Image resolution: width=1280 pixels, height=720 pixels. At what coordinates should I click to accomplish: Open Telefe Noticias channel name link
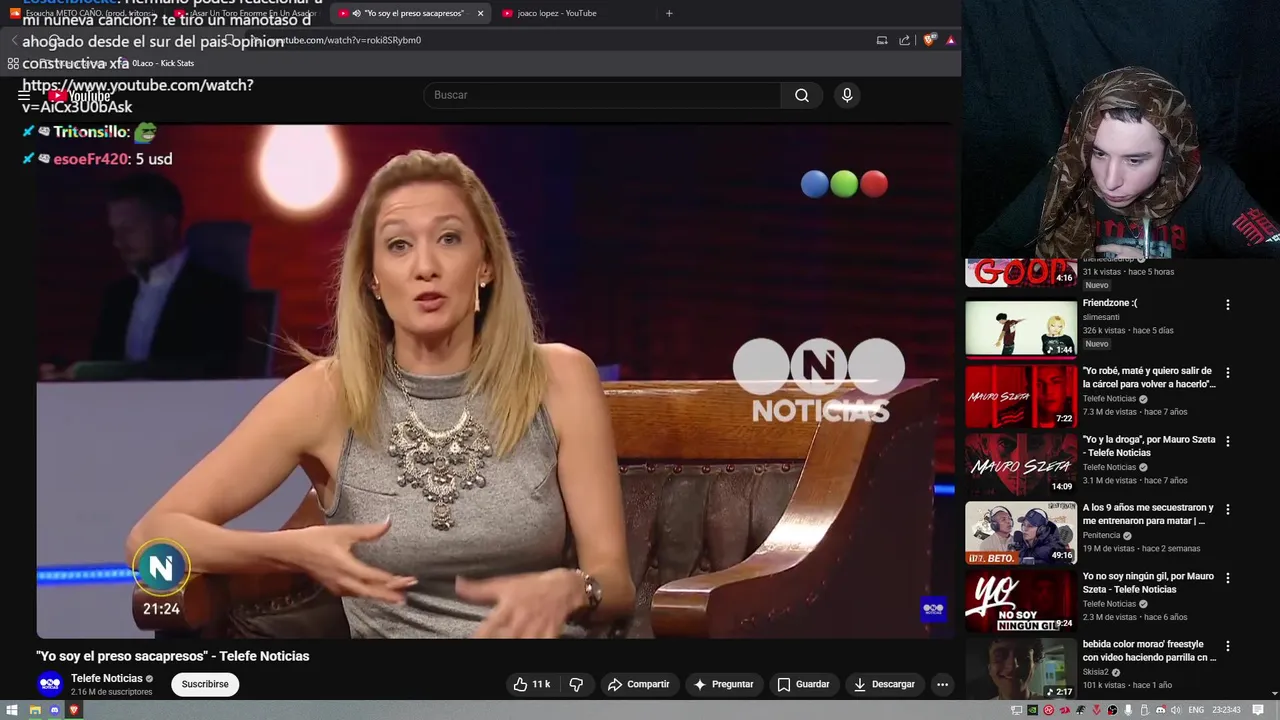(107, 678)
